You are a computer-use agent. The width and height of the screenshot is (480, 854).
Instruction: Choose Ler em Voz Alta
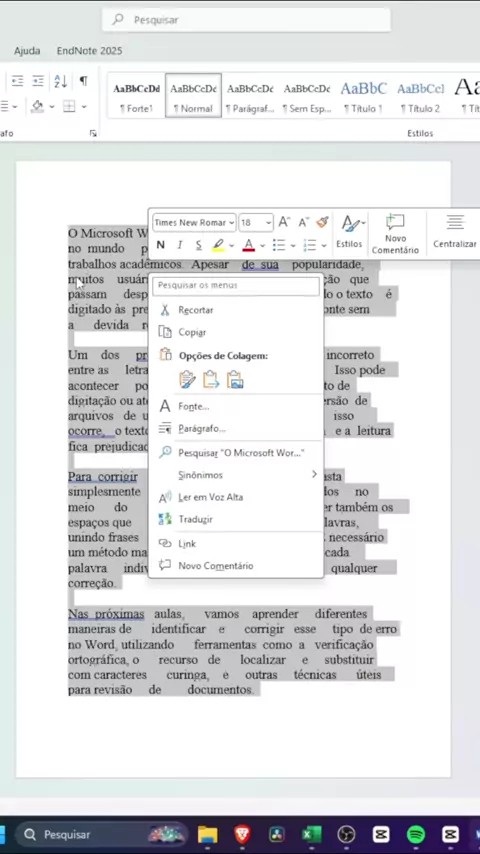pos(236,497)
